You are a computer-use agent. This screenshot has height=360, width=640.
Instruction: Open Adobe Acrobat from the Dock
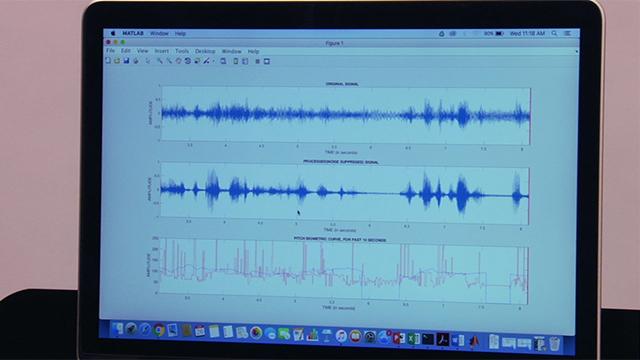pyautogui.click(x=442, y=340)
